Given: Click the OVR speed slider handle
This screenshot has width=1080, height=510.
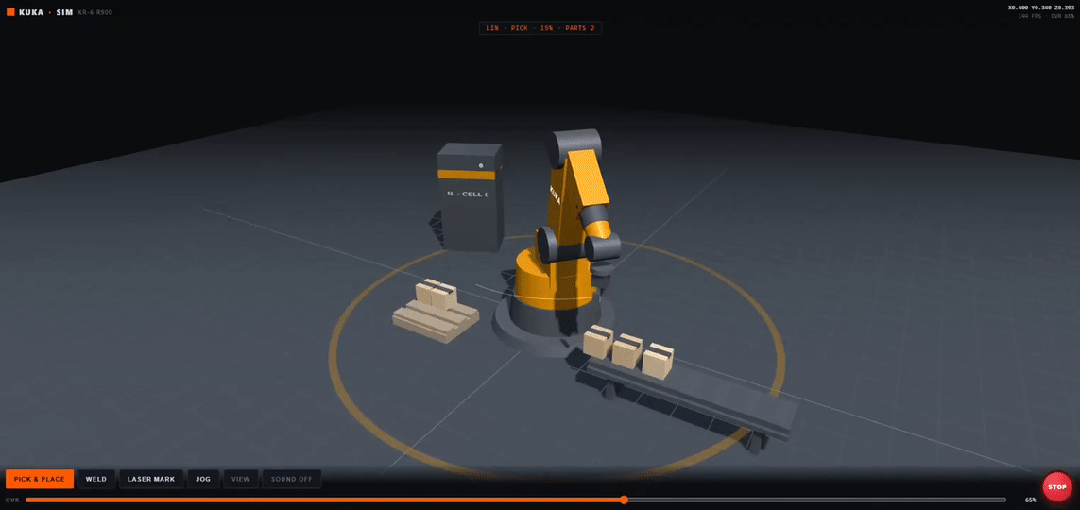Looking at the screenshot, I should tap(623, 500).
